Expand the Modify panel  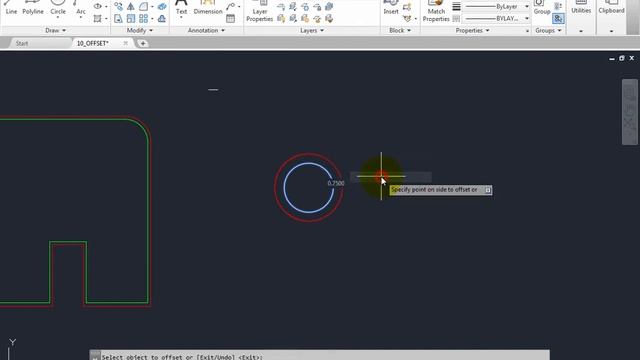click(140, 31)
